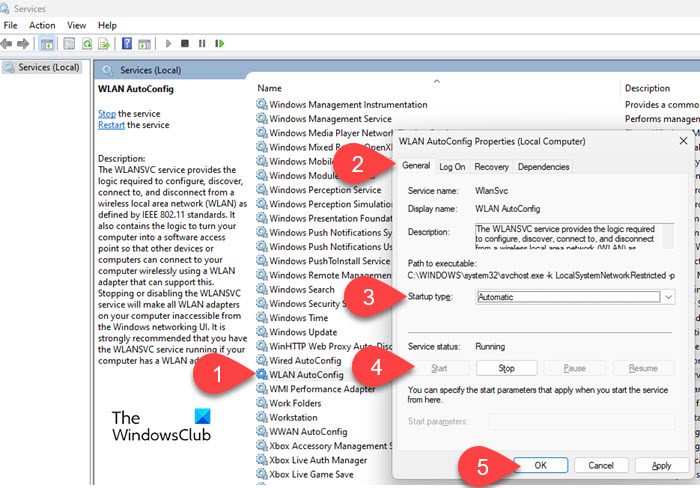Screen dimensions: 700x488
Task: Click the Show/Hide Action Pane icon
Action: tap(144, 44)
